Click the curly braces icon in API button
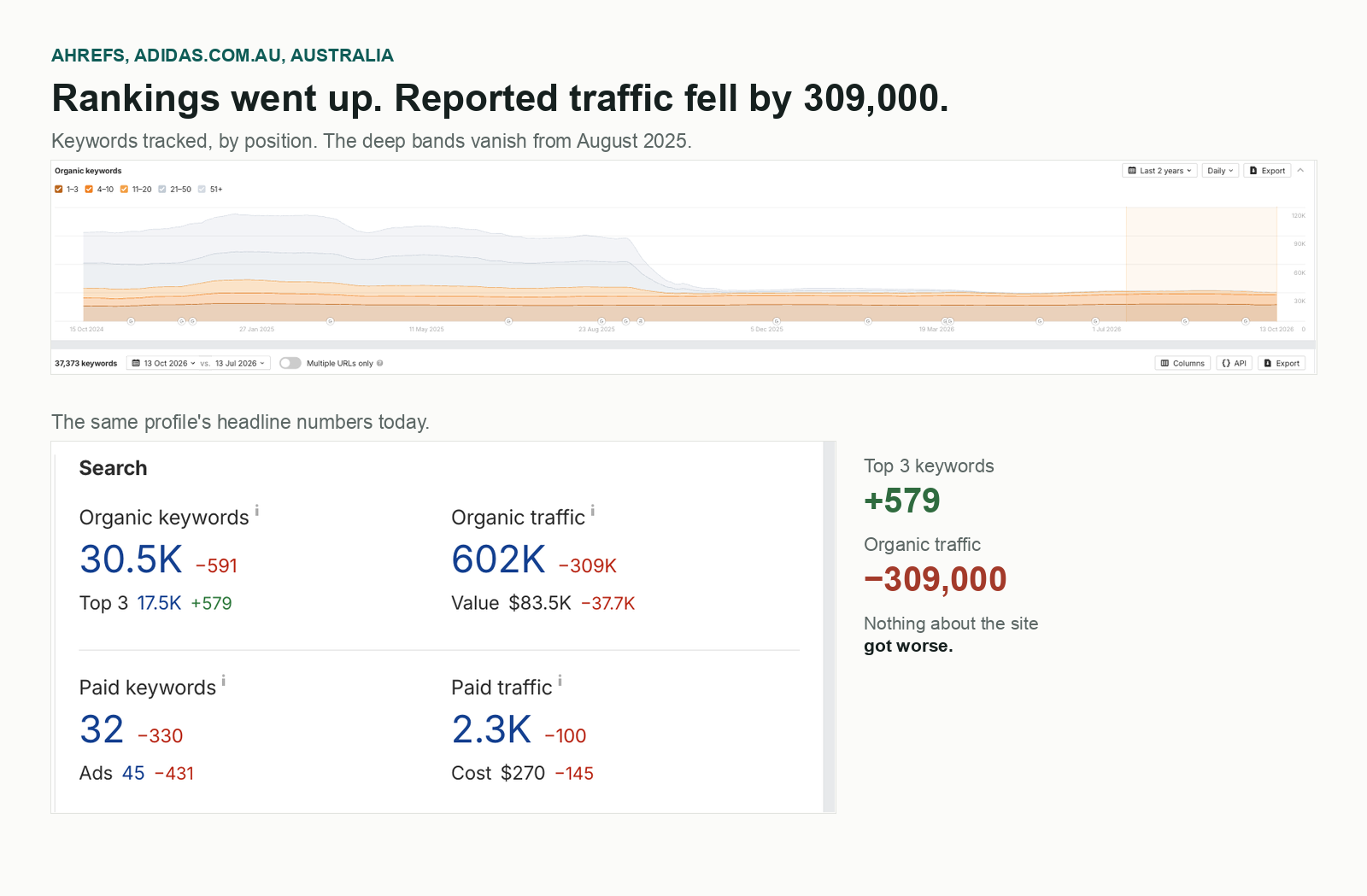Screen dimensions: 1367x896 (1226, 363)
